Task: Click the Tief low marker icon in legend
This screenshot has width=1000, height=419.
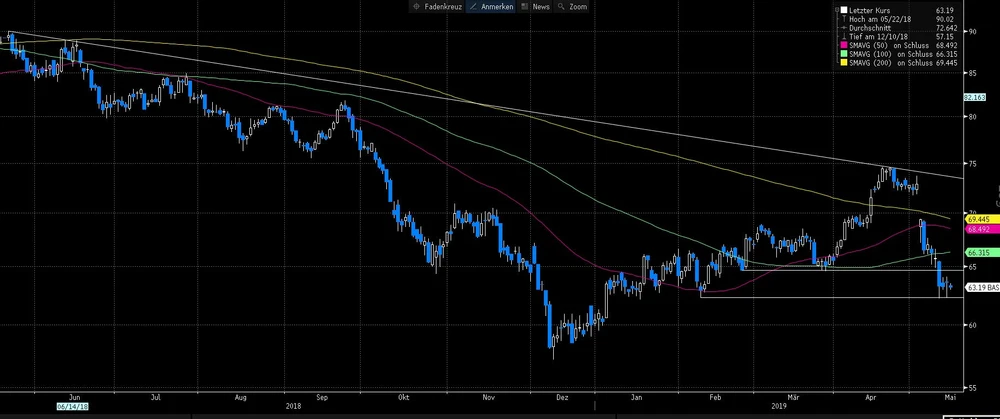Action: click(846, 36)
